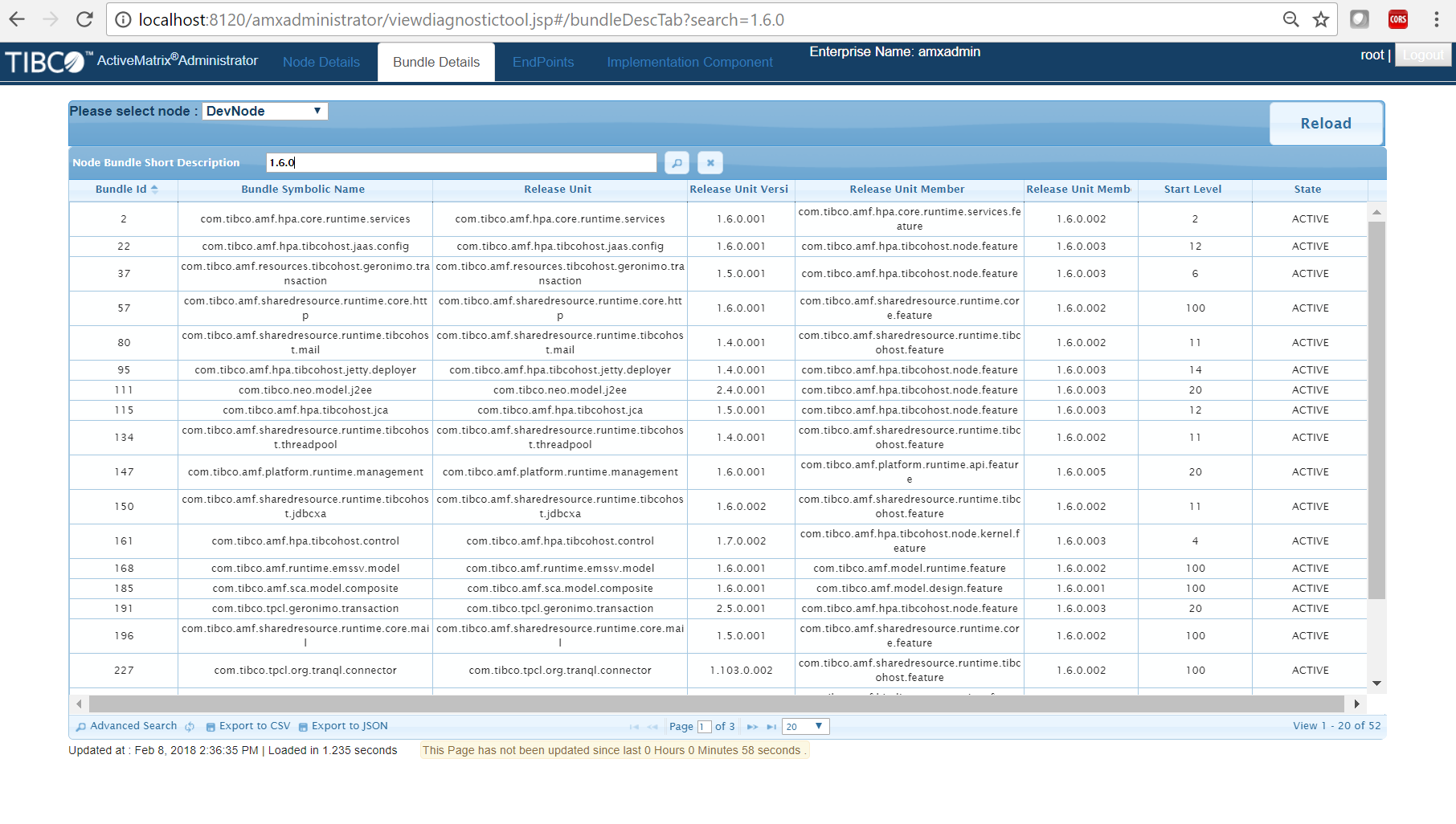Click the com.tibco.neo.model.j2ee symbolic name cell

coord(305,390)
